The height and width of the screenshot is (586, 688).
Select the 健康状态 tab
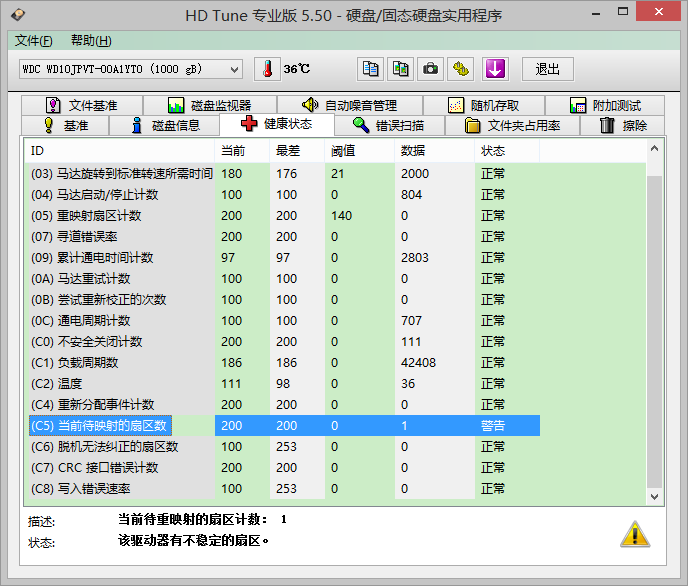click(277, 124)
